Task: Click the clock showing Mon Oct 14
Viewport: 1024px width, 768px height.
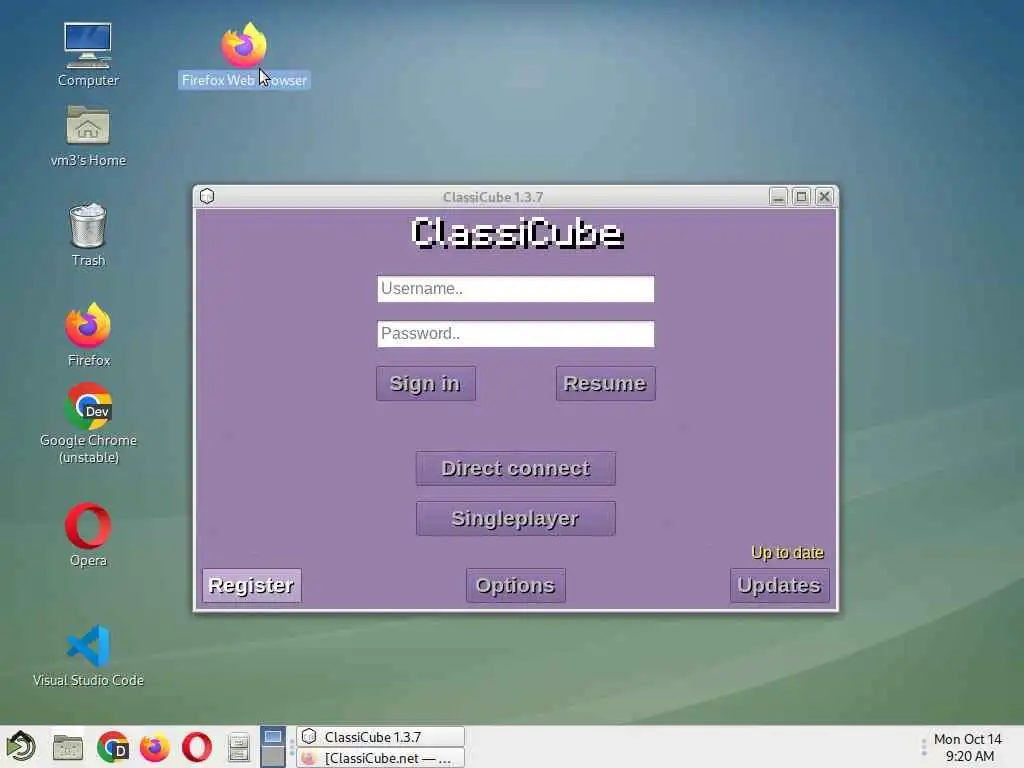Action: [x=968, y=747]
